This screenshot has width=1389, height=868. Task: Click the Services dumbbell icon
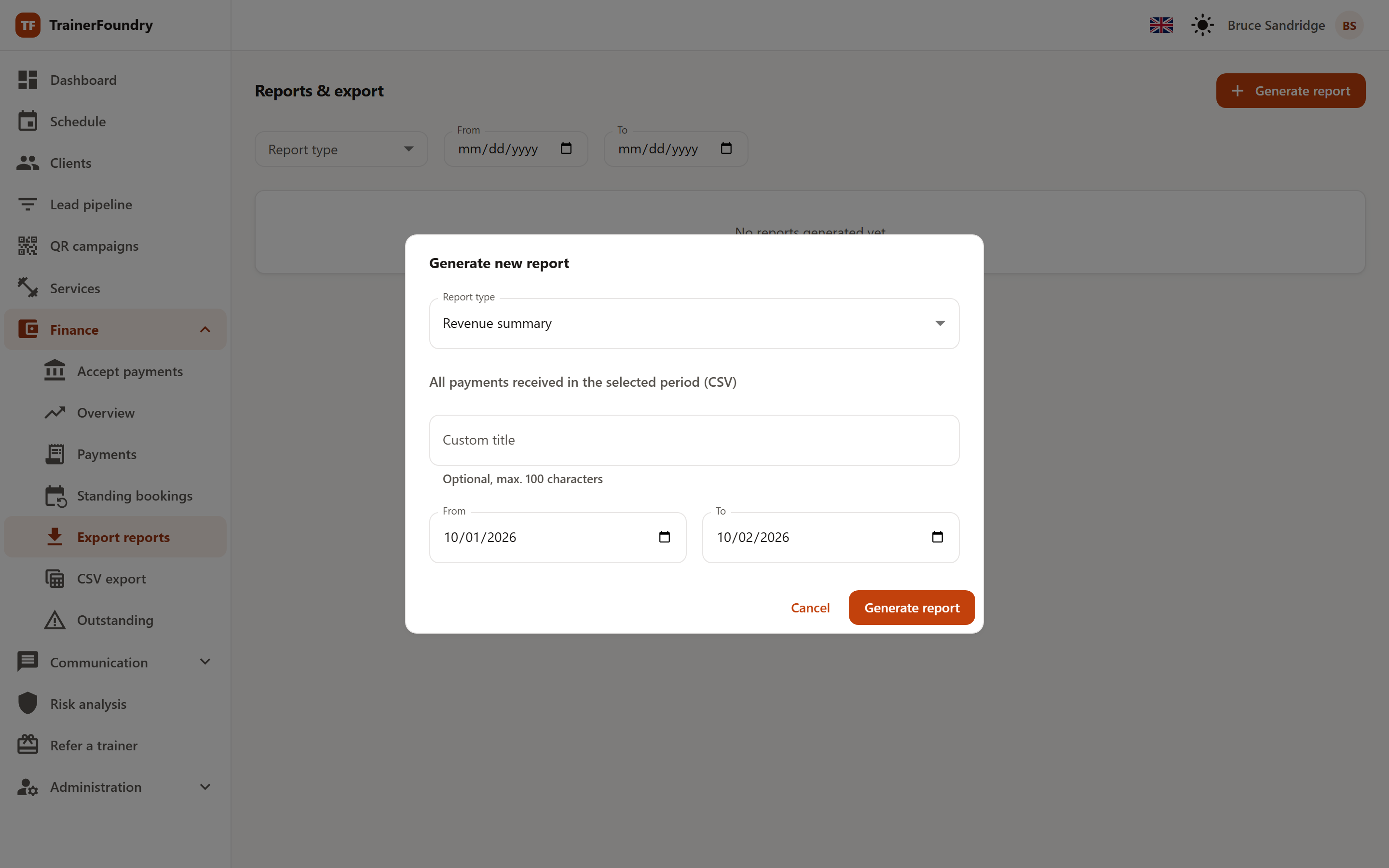point(27,287)
